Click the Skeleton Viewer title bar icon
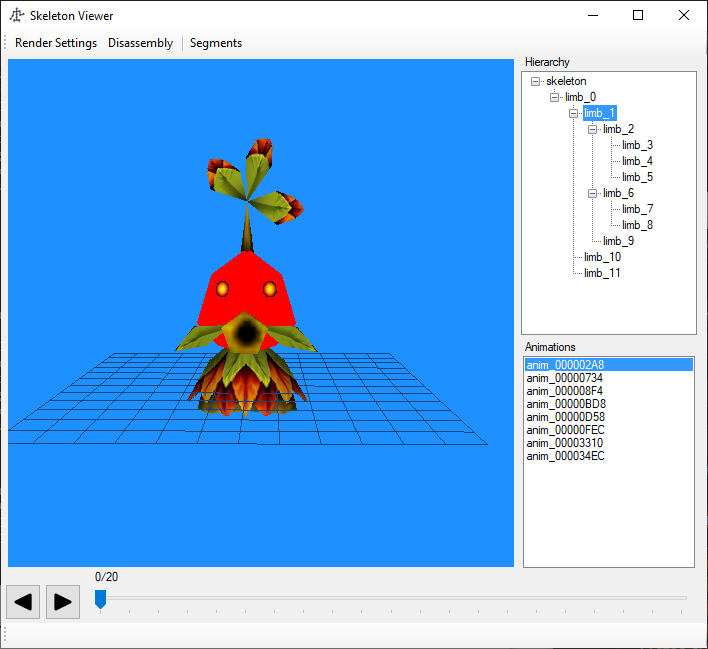708x649 pixels. click(17, 15)
